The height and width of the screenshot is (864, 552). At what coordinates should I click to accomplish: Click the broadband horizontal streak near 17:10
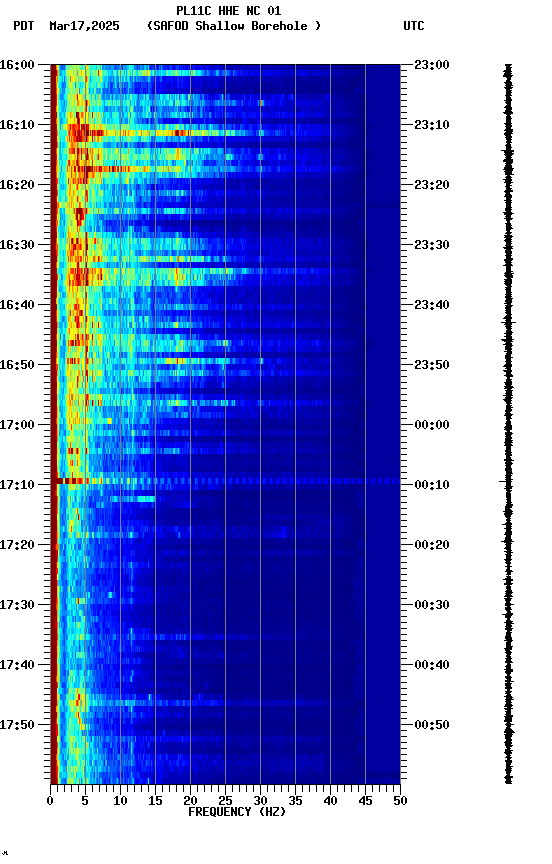pyautogui.click(x=225, y=482)
